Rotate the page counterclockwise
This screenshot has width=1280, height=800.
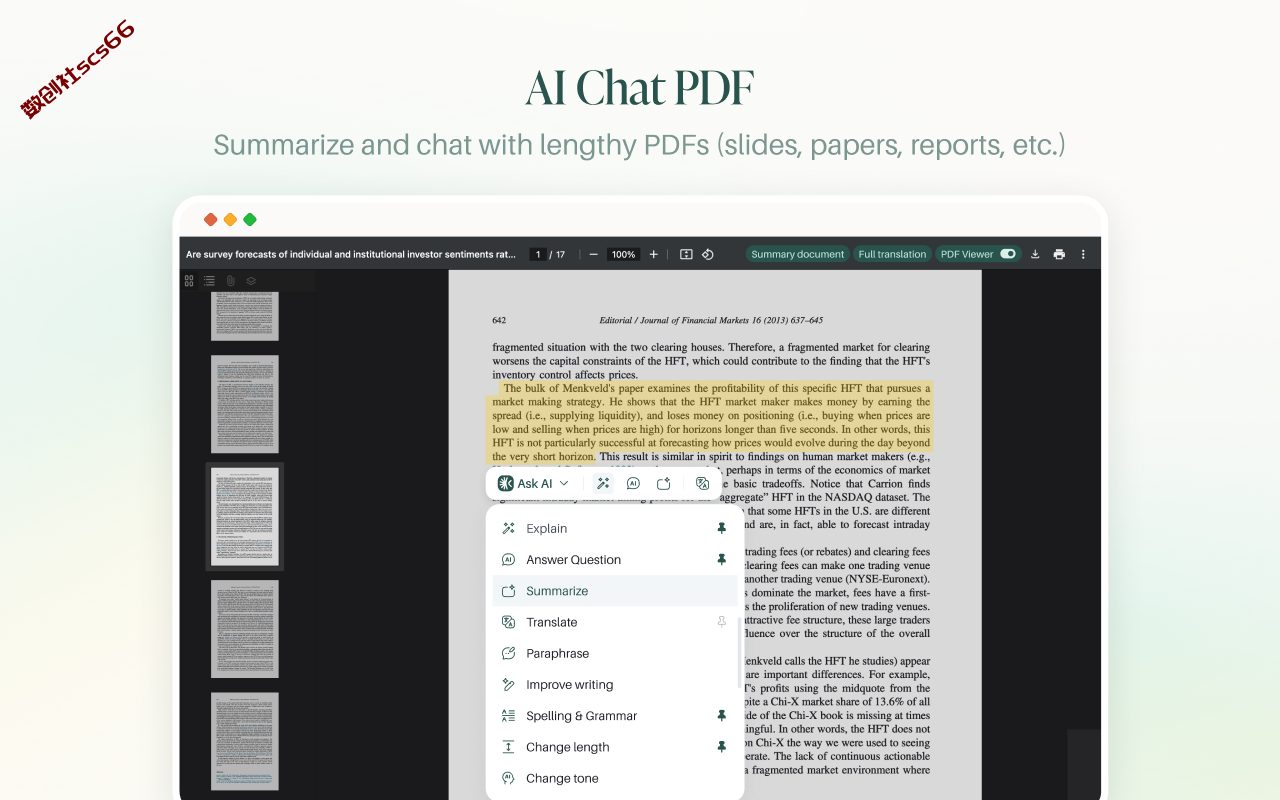coord(707,254)
